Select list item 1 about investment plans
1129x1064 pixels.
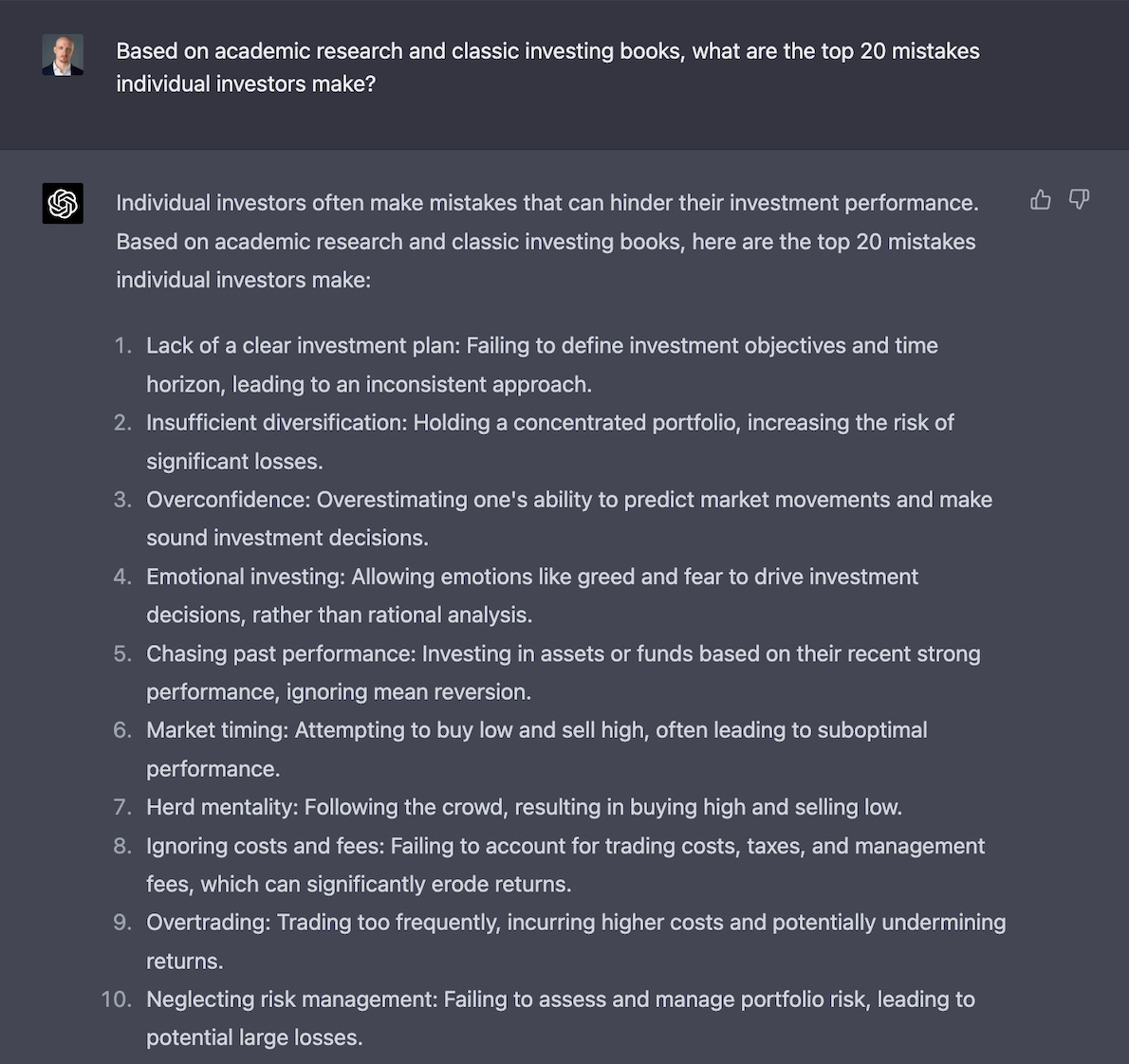point(542,364)
